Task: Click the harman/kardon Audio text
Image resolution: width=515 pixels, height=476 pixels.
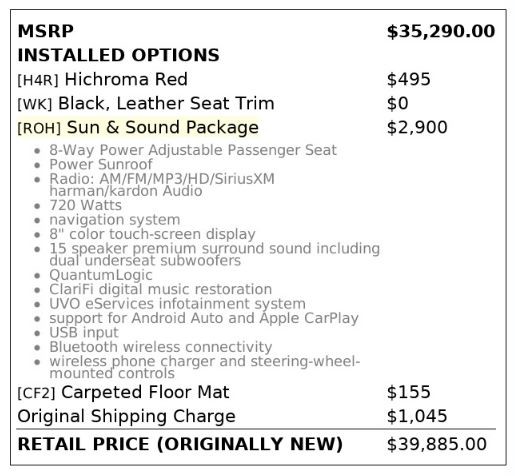Action: coord(126,191)
